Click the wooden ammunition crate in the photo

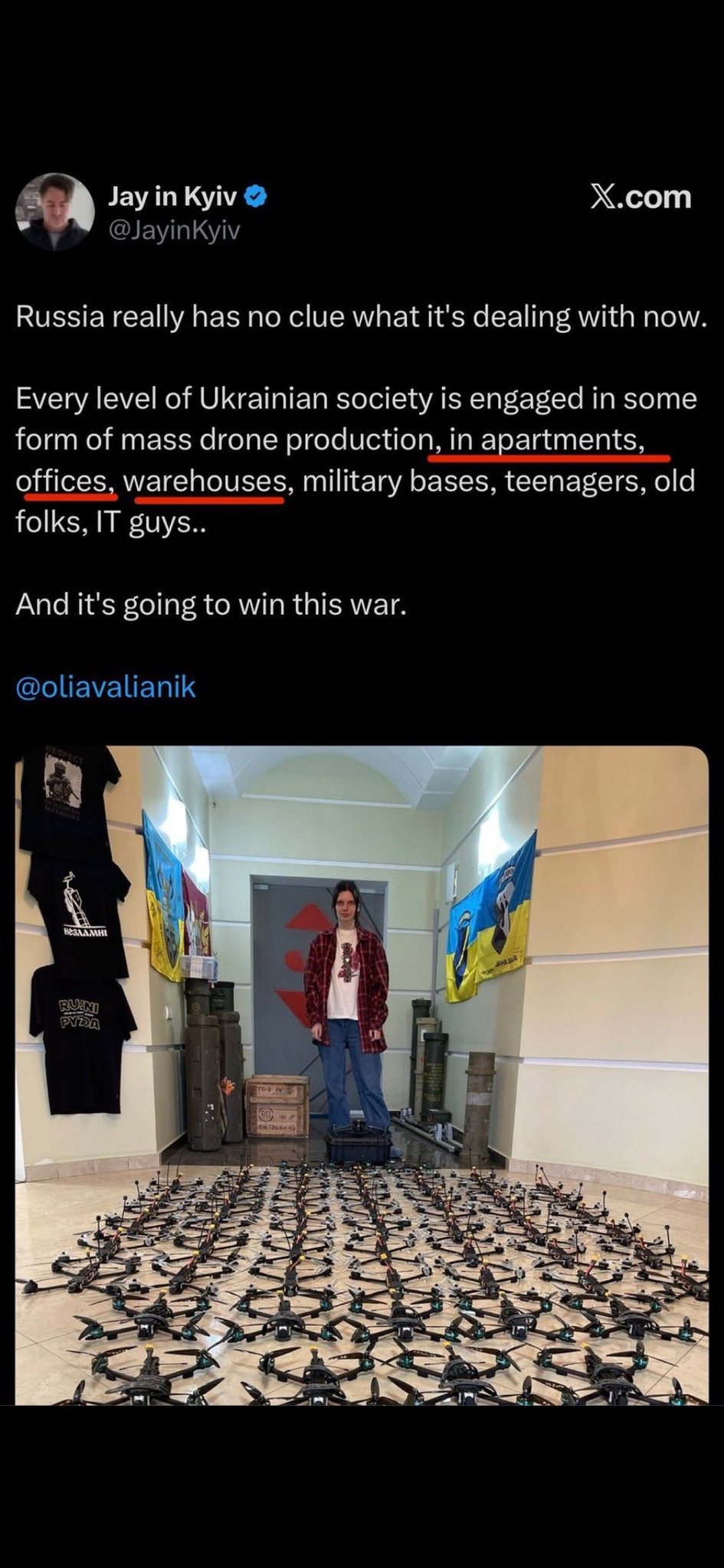(x=277, y=1106)
